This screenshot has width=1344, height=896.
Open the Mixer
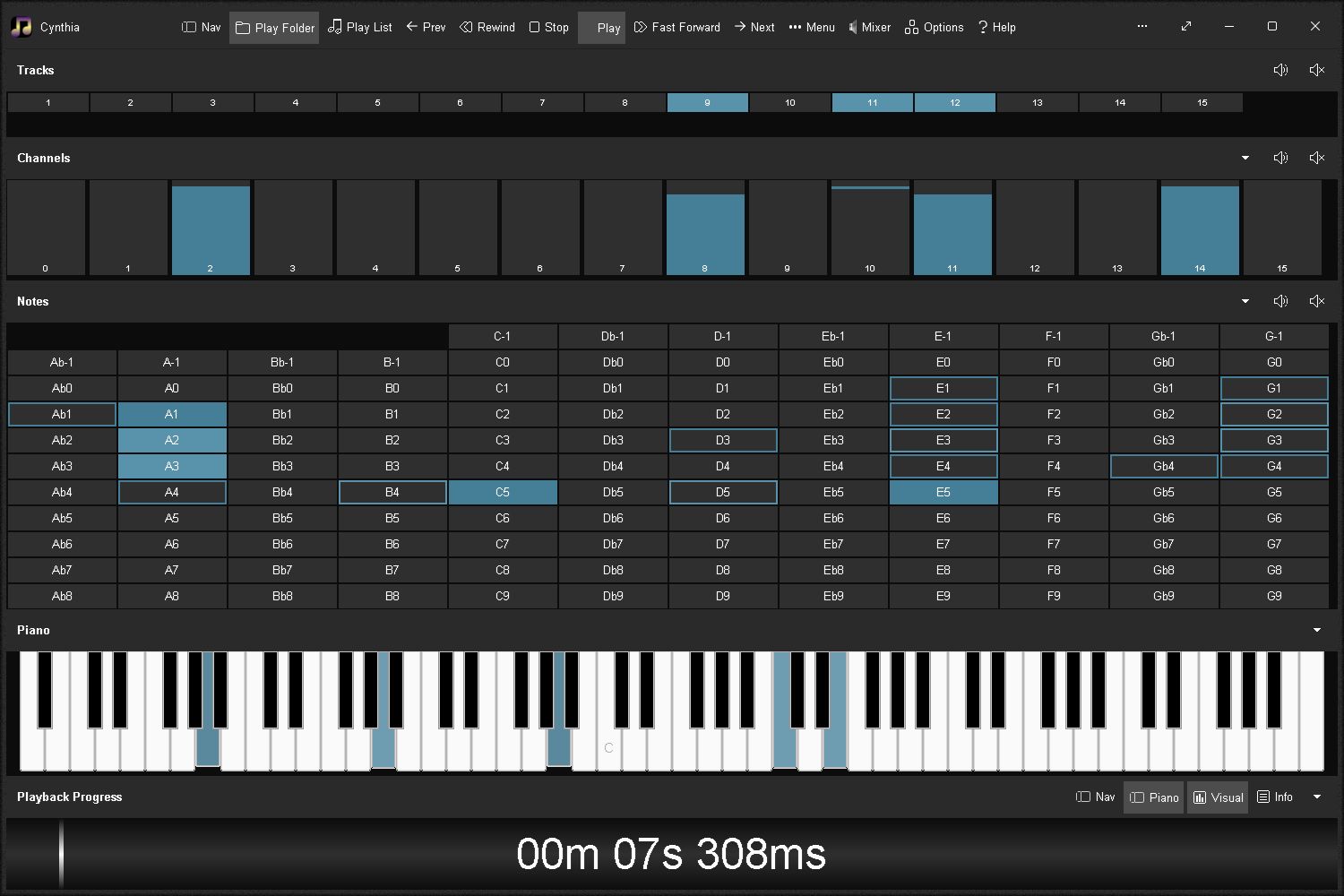[869, 27]
